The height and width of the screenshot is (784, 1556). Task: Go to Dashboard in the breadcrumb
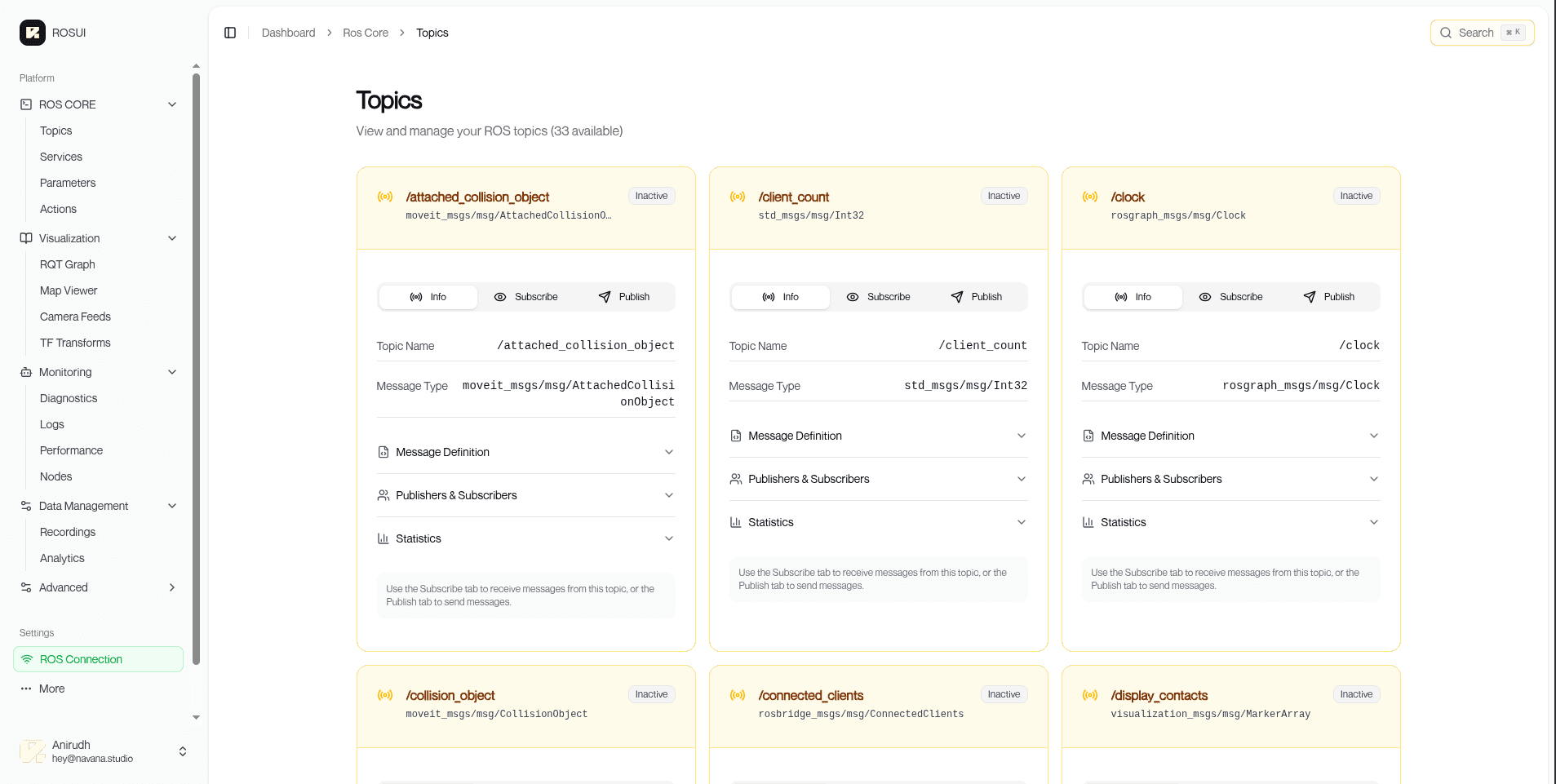288,33
